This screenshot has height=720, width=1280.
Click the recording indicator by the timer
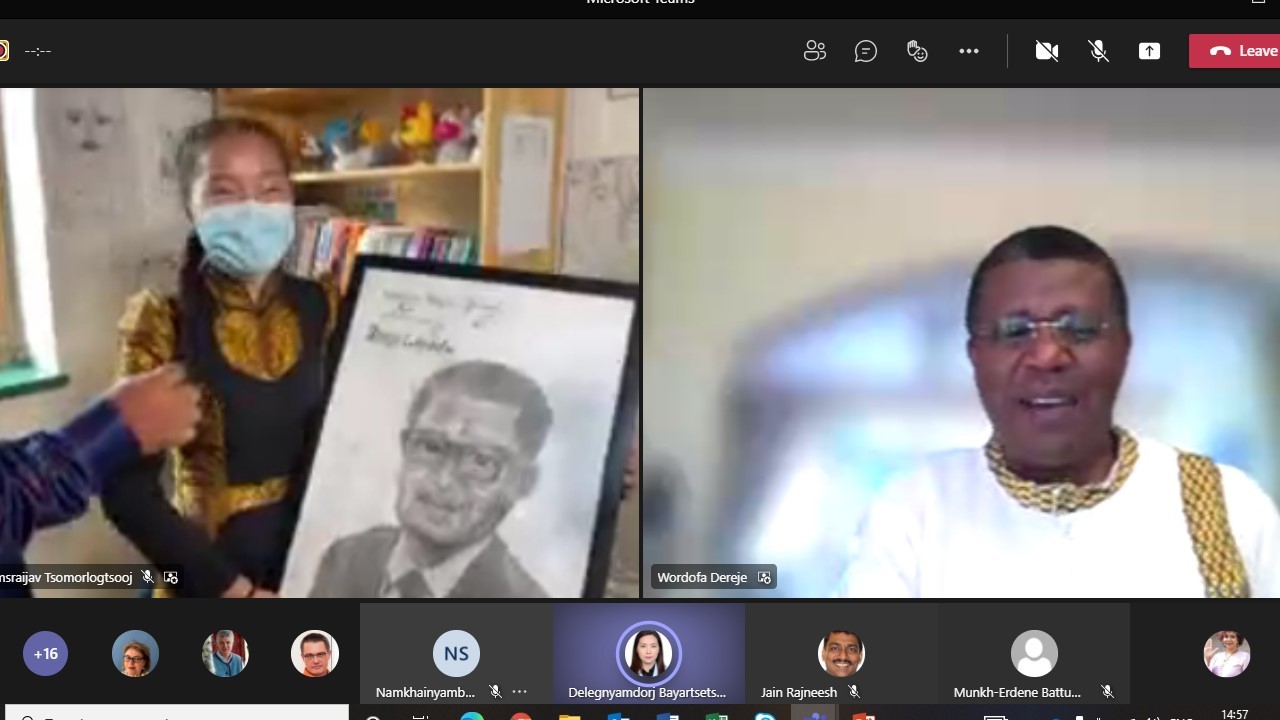point(3,51)
